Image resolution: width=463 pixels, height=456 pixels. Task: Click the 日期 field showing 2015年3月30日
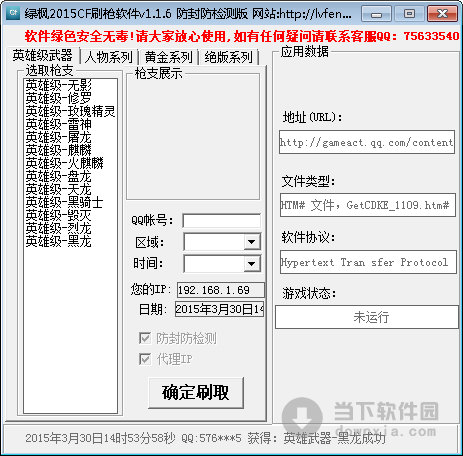coord(219,309)
